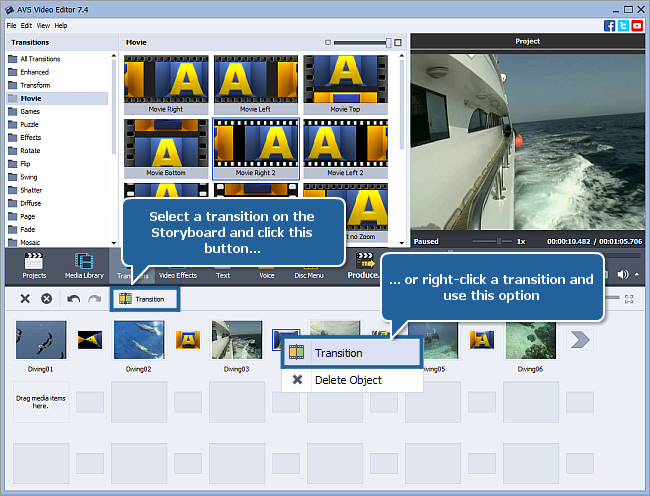Select the Diving01 storyboard clip
Screen dimensions: 650x496
tap(41, 340)
